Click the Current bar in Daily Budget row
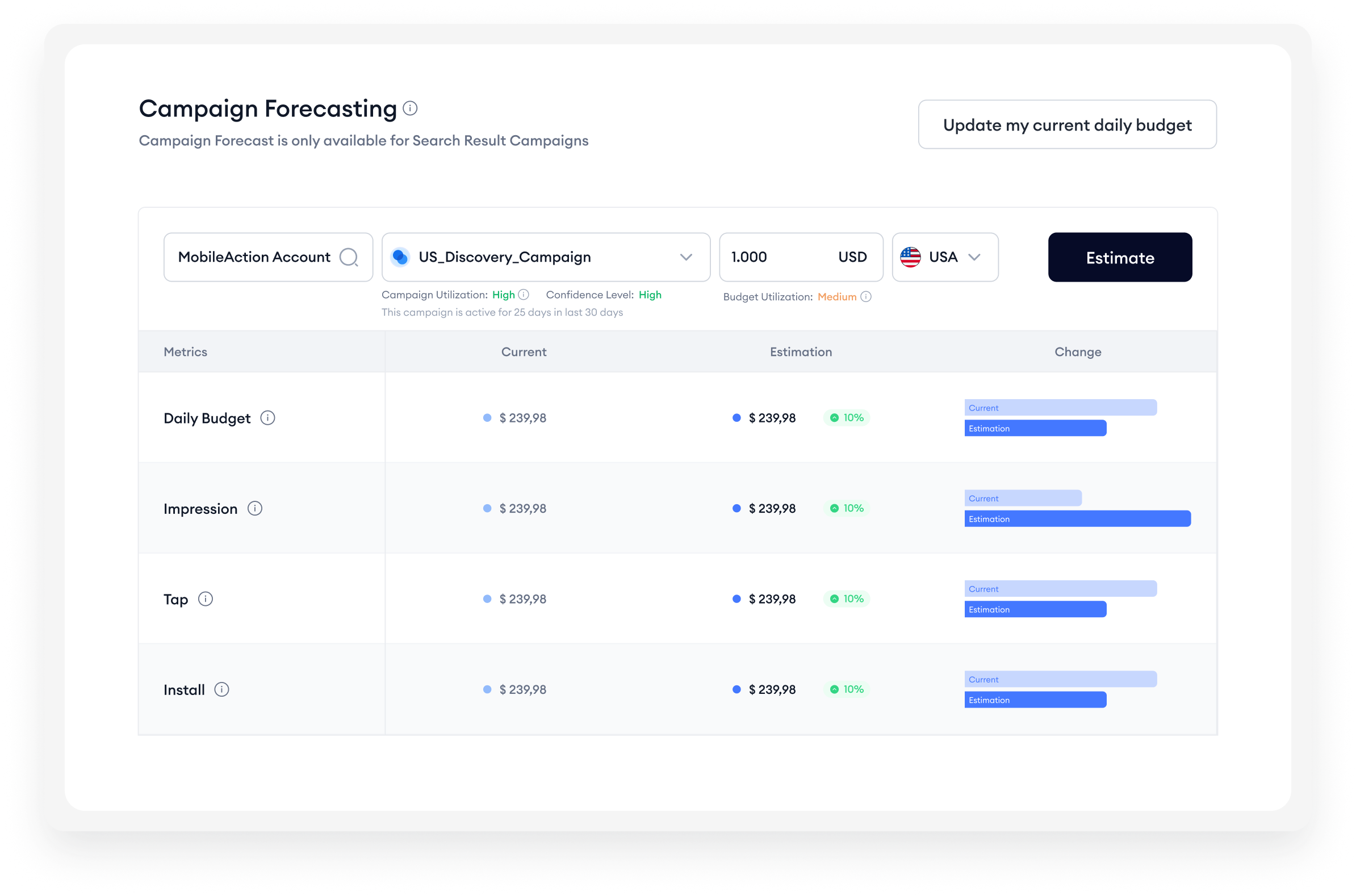The image size is (1356, 896). (x=1061, y=408)
